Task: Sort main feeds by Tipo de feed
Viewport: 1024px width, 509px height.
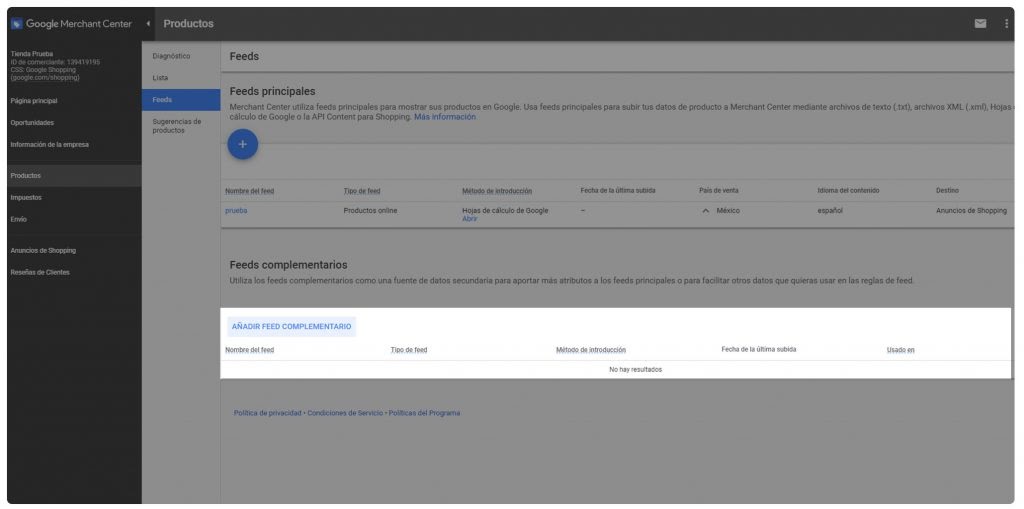Action: [362, 191]
